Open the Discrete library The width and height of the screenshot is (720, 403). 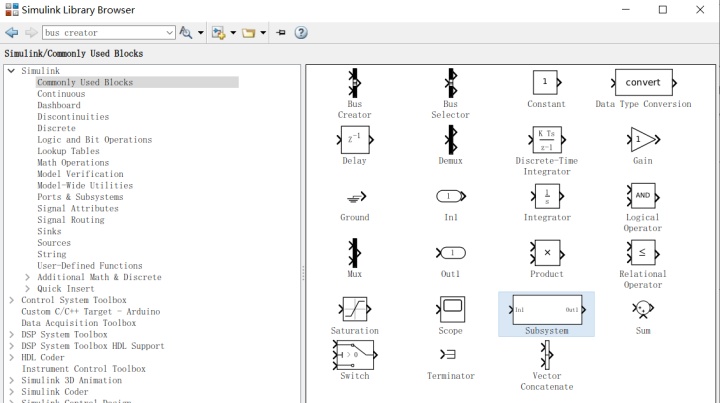(x=56, y=128)
